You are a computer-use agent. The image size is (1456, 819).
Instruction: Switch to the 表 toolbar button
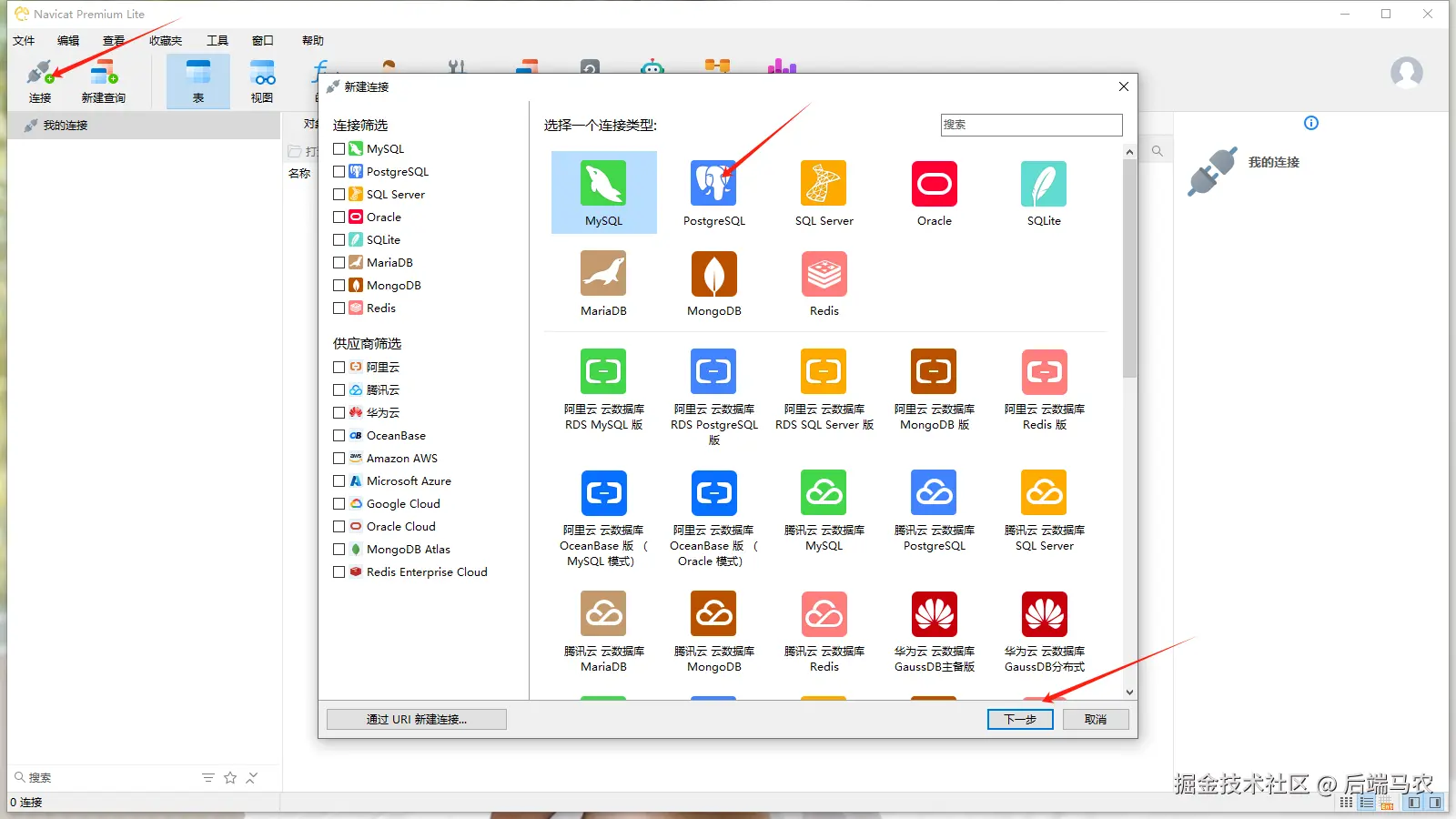click(x=198, y=81)
